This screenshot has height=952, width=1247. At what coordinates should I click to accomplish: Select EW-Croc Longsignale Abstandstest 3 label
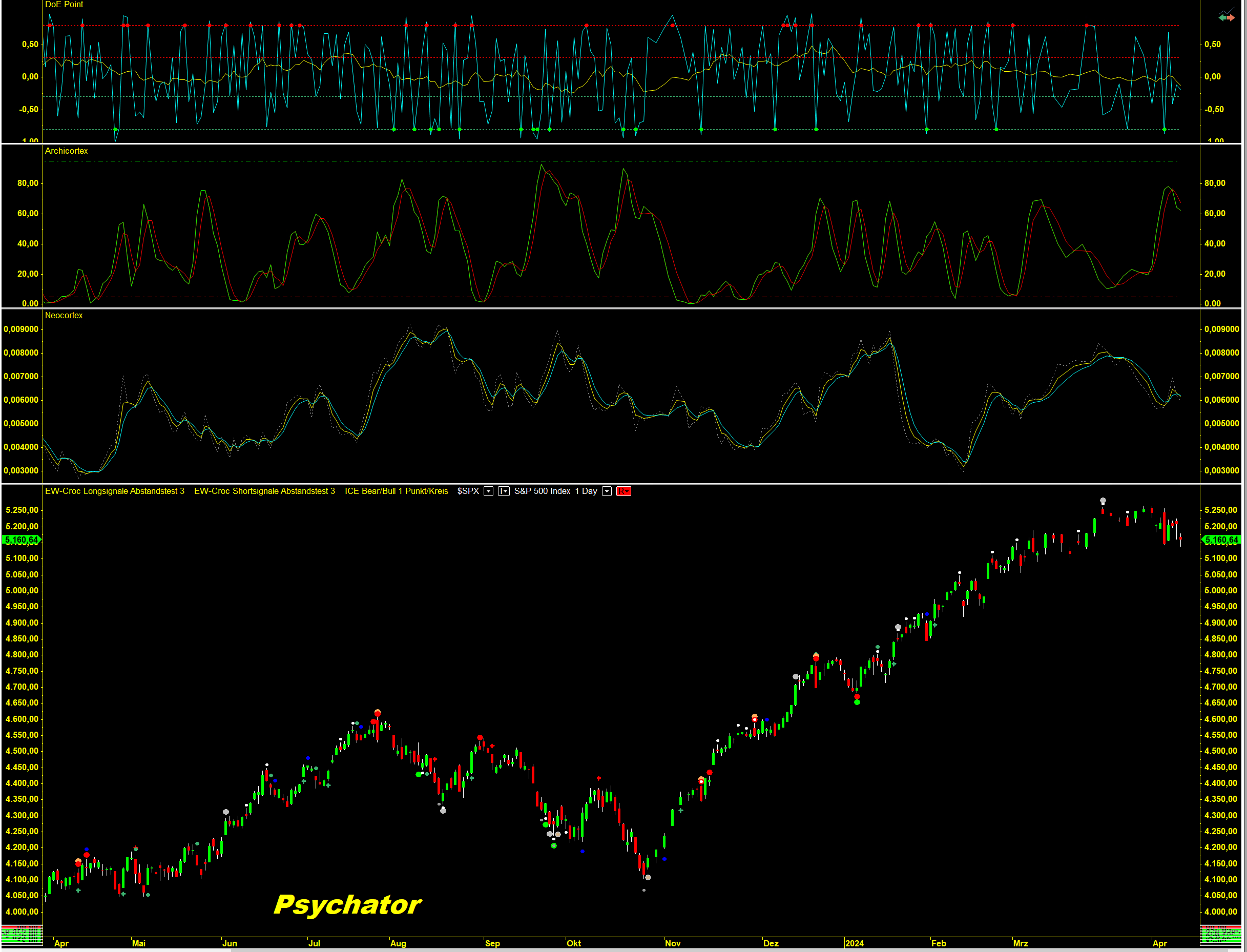[x=114, y=491]
